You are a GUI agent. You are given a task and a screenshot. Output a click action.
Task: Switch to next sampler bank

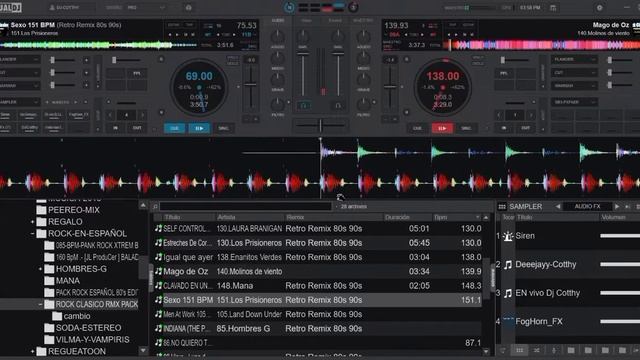[x=617, y=207]
